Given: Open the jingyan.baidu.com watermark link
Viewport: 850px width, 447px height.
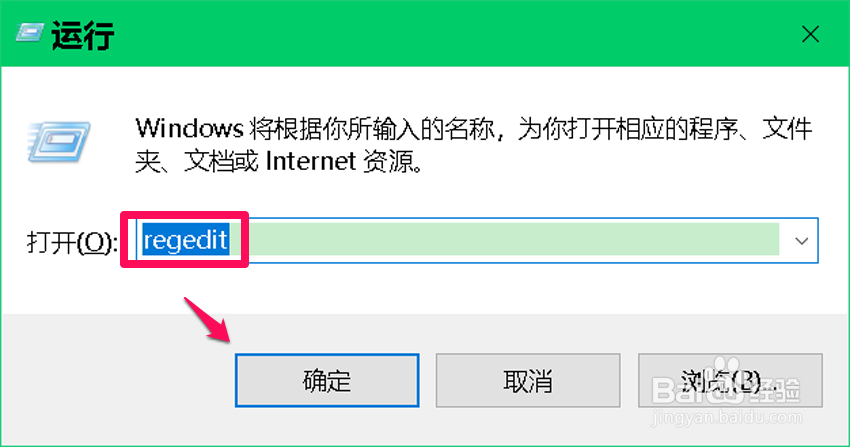Looking at the screenshot, I should [x=727, y=418].
